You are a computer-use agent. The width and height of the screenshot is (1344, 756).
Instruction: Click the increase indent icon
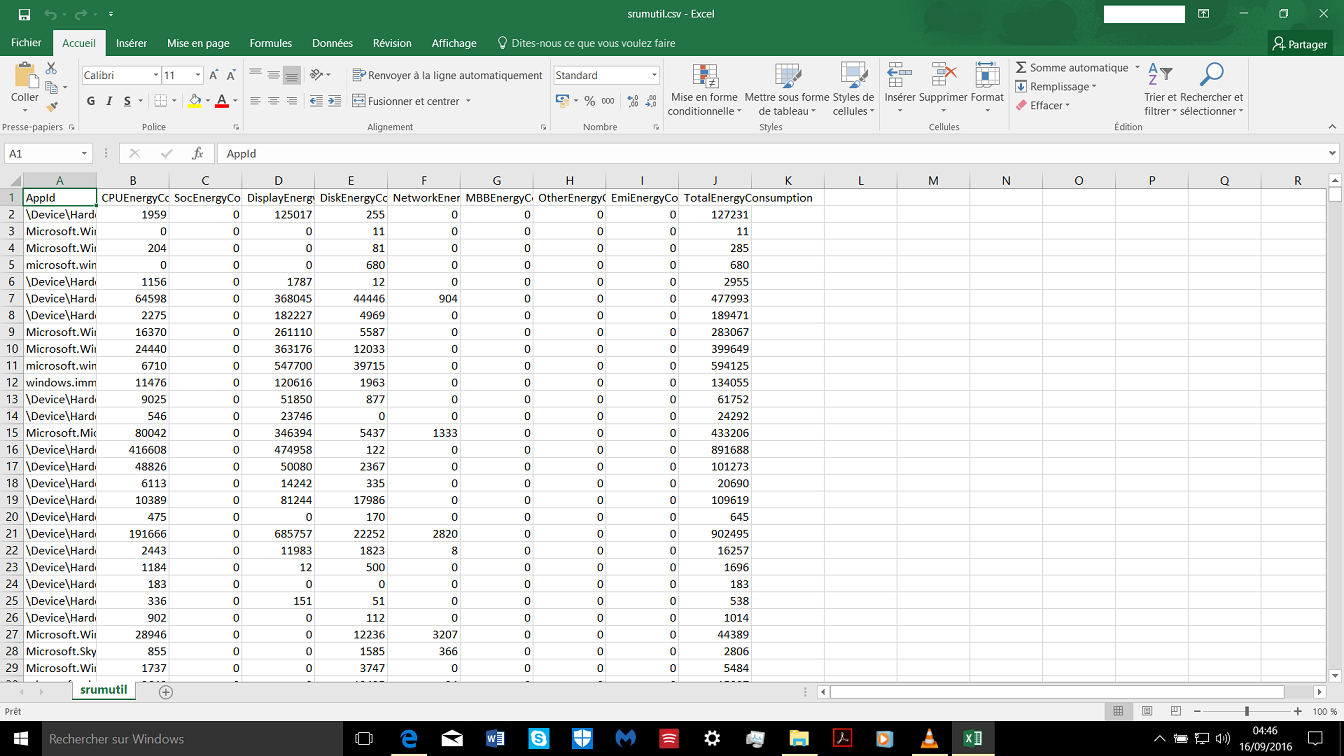[334, 101]
